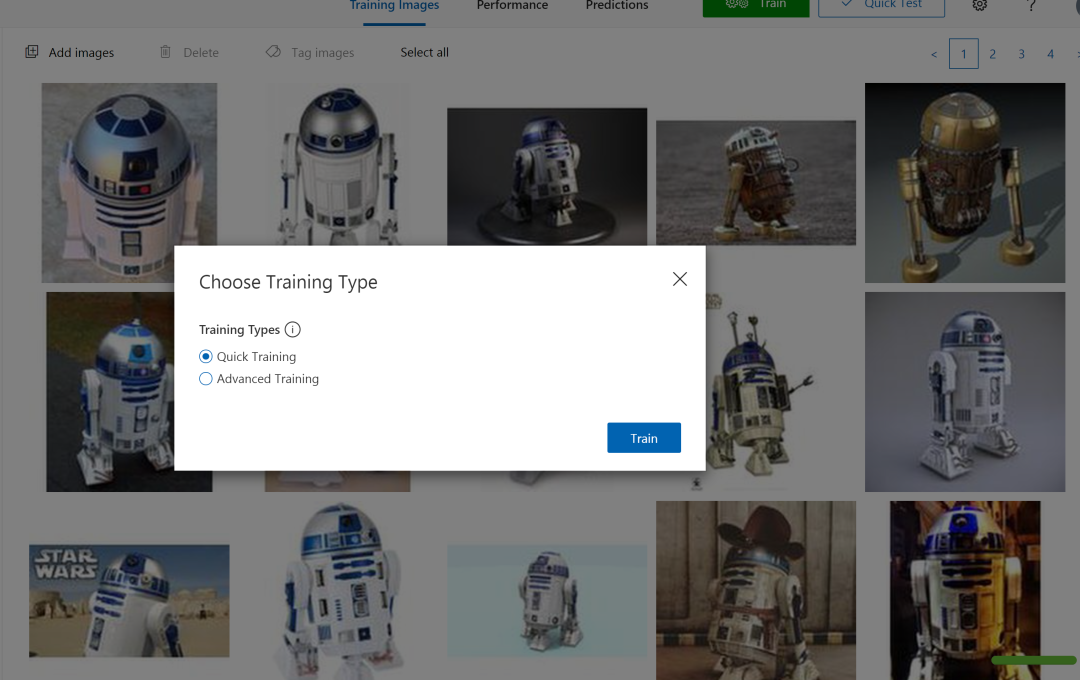Click the Quick Test button
Viewport: 1080px width, 680px height.
881,7
